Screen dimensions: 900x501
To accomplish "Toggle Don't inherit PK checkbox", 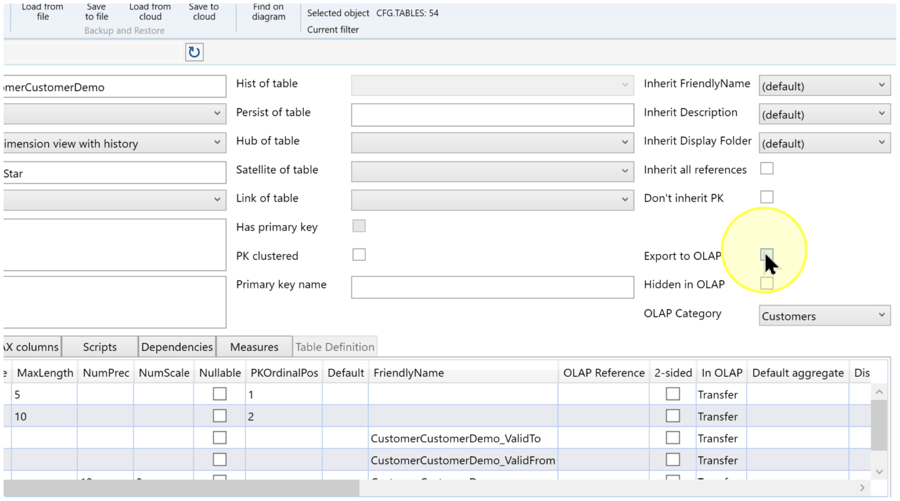I will pos(767,197).
